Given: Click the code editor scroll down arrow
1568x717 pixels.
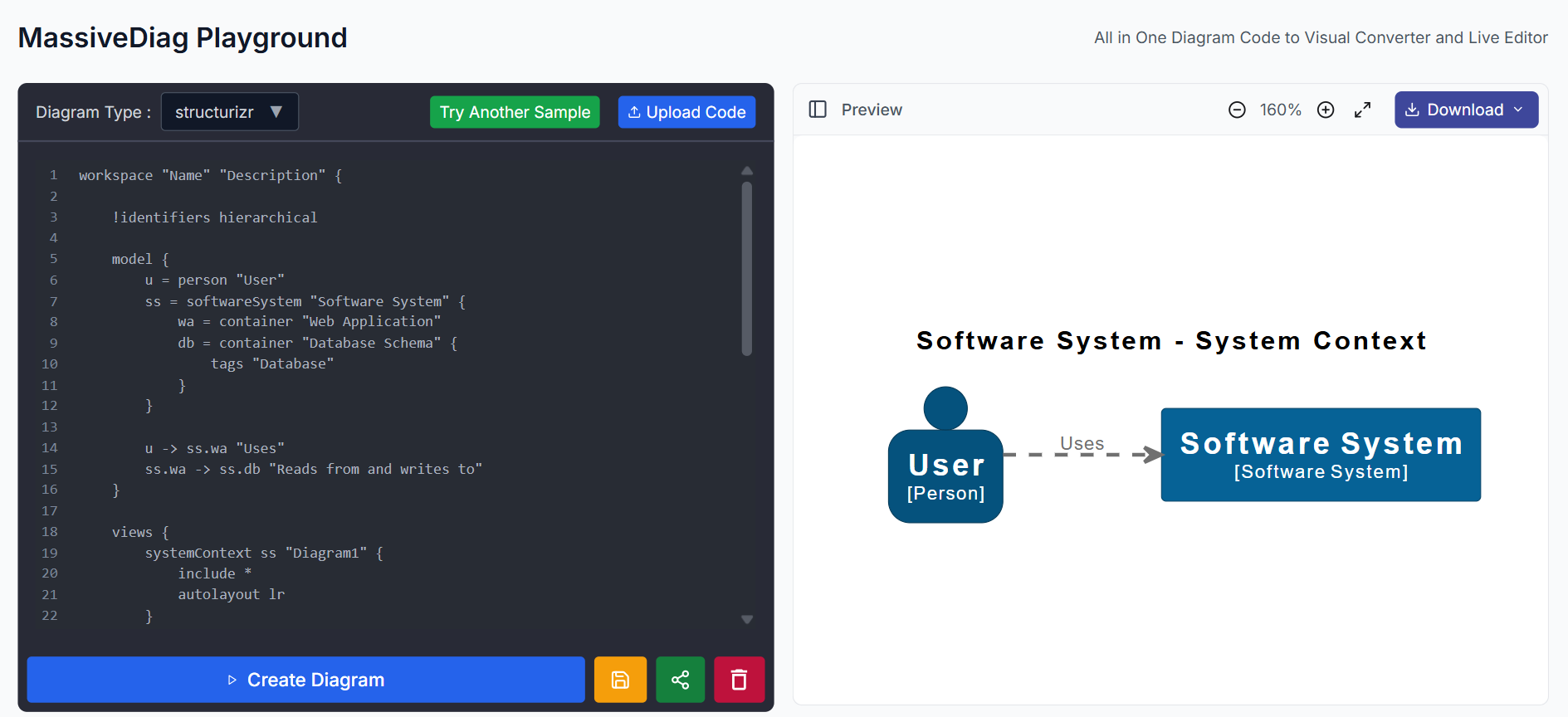Looking at the screenshot, I should tap(747, 619).
